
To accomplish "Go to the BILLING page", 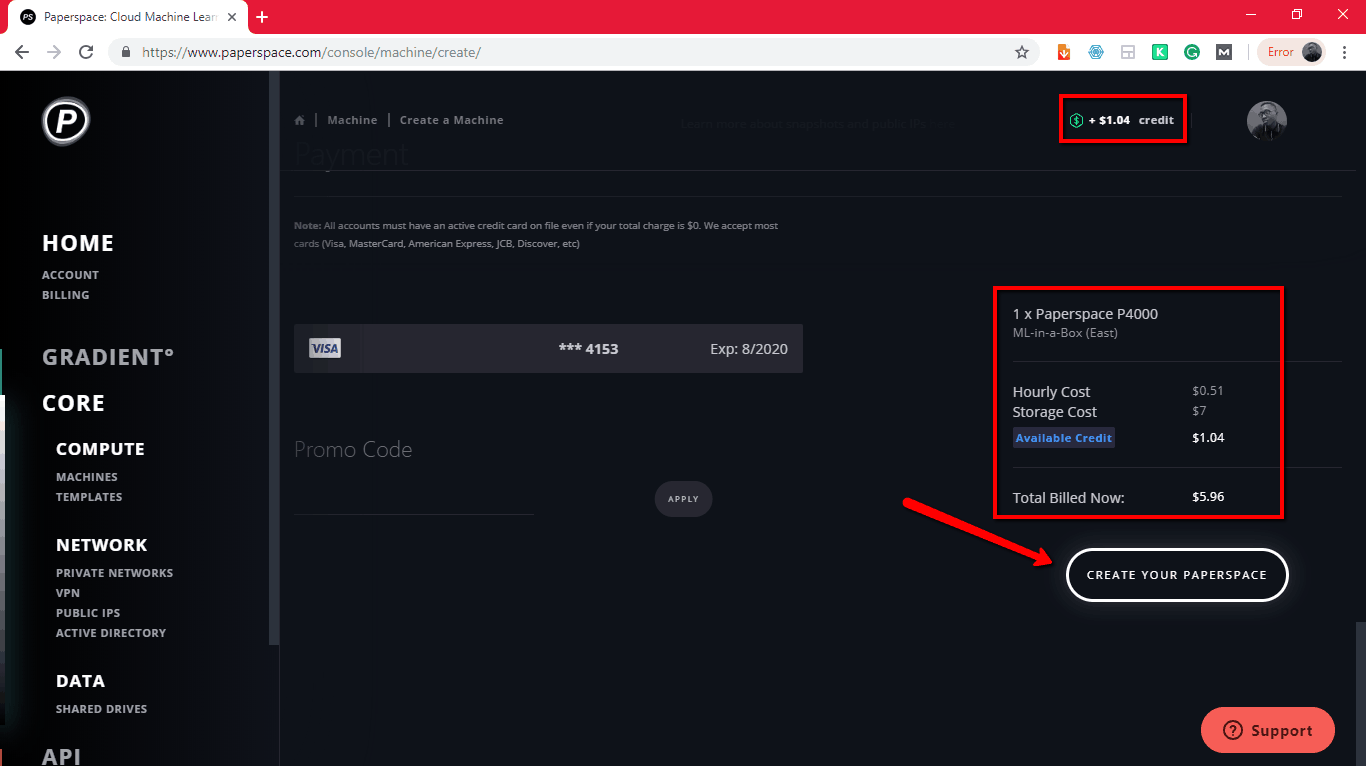I will point(66,295).
